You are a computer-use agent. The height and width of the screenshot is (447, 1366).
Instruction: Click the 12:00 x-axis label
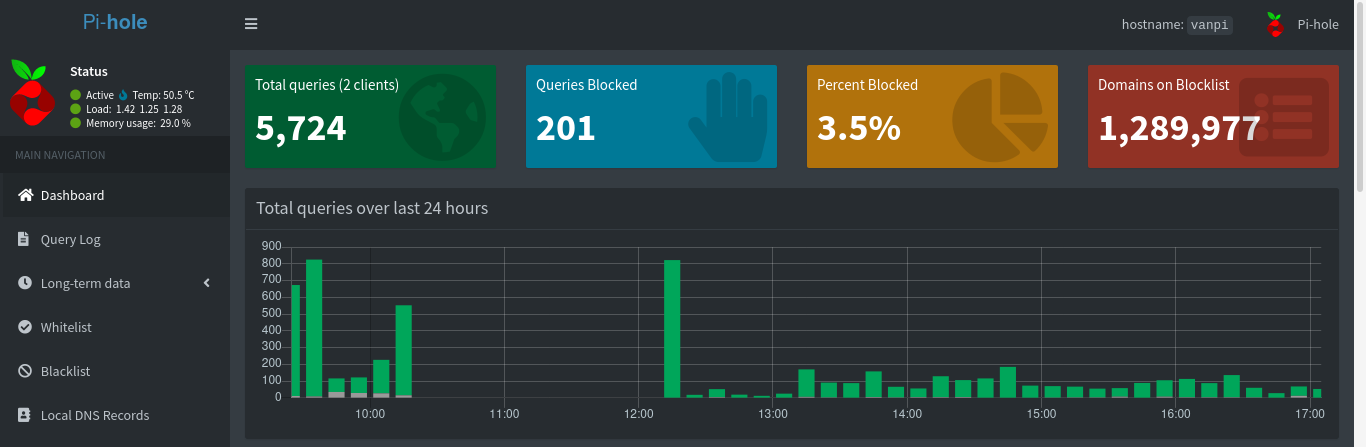click(x=638, y=413)
